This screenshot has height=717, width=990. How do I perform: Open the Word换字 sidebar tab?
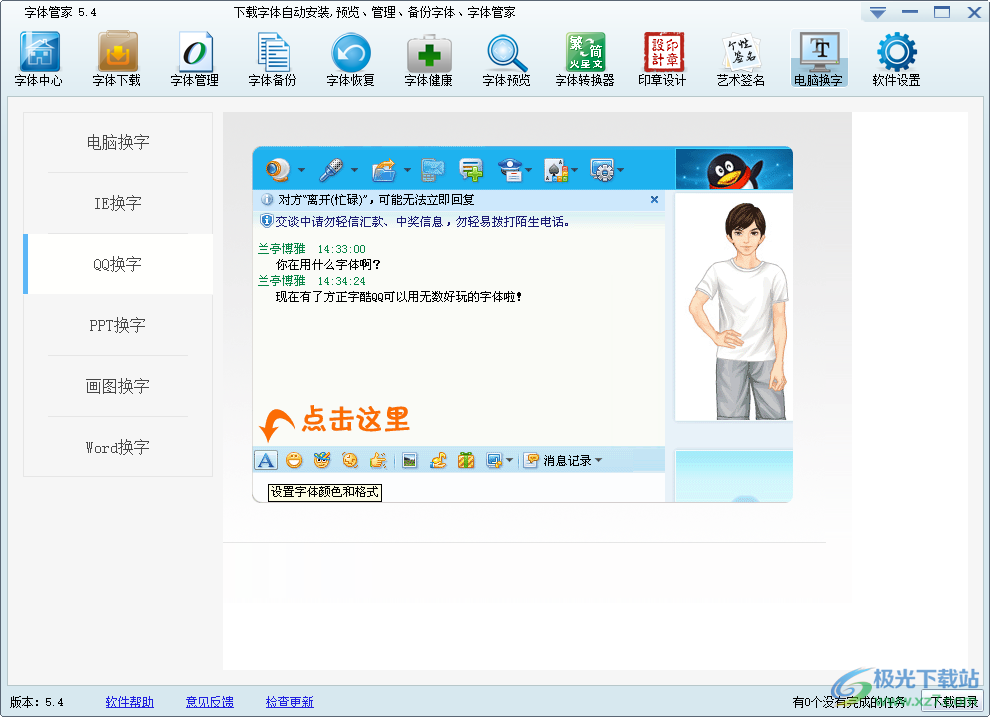(x=118, y=448)
